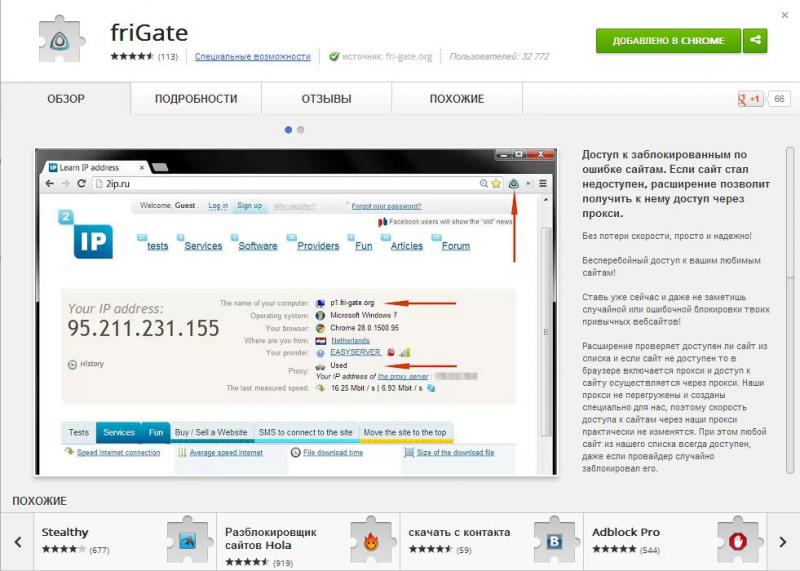Click the 'Sign up' link in screenshot
Viewport: 800px width, 571px height.
249,206
